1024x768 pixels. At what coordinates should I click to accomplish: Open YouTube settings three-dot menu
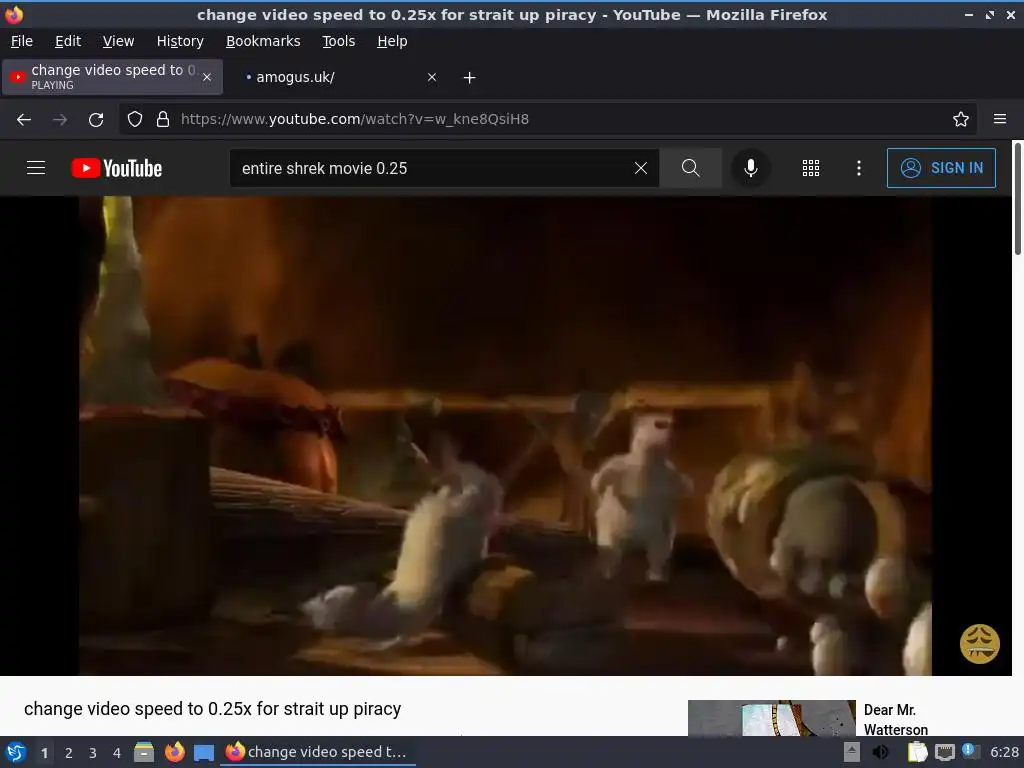(859, 168)
